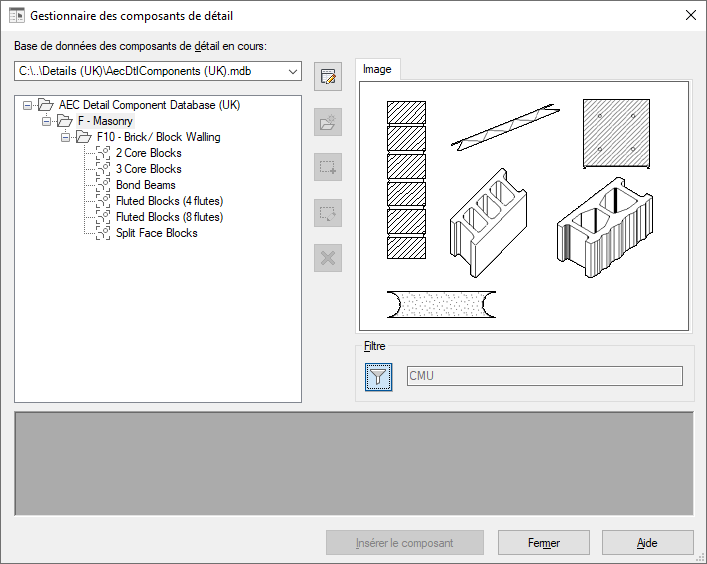Select the F - Masonry folder label

coord(105,121)
